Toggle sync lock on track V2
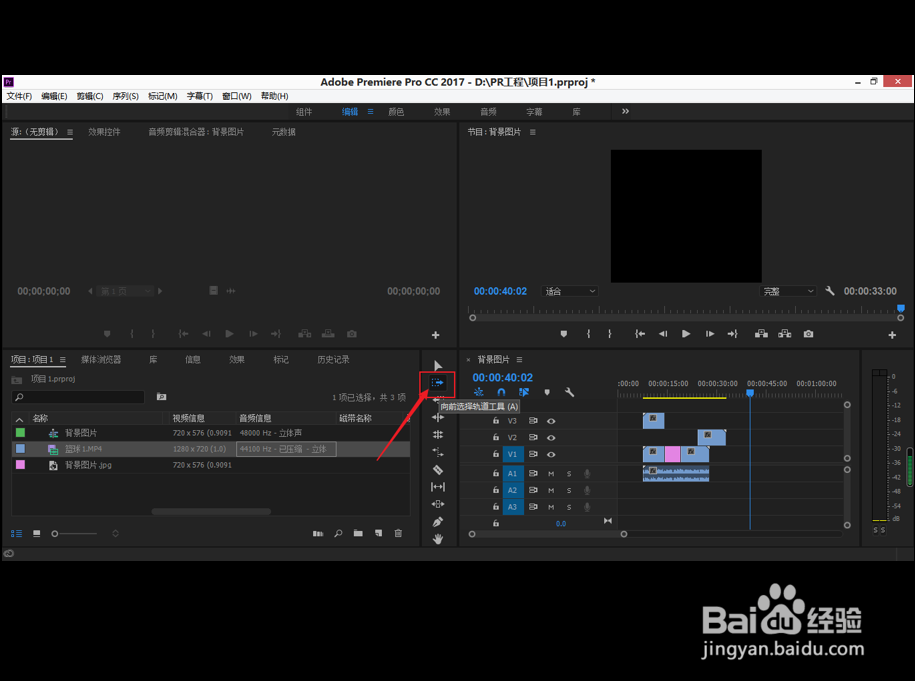The image size is (915, 681). (x=533, y=437)
